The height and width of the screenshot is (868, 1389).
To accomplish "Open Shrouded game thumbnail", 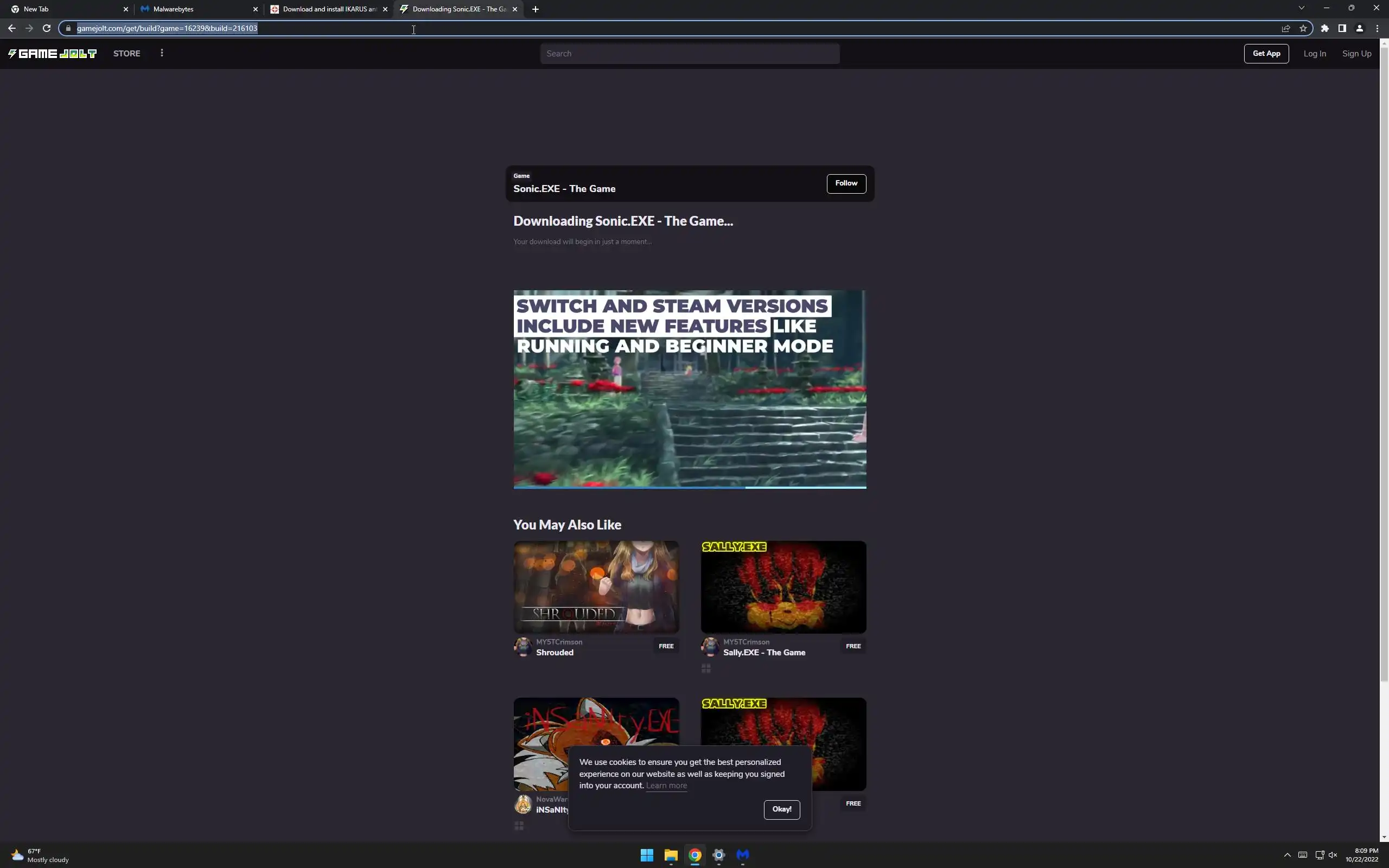I will [x=596, y=586].
